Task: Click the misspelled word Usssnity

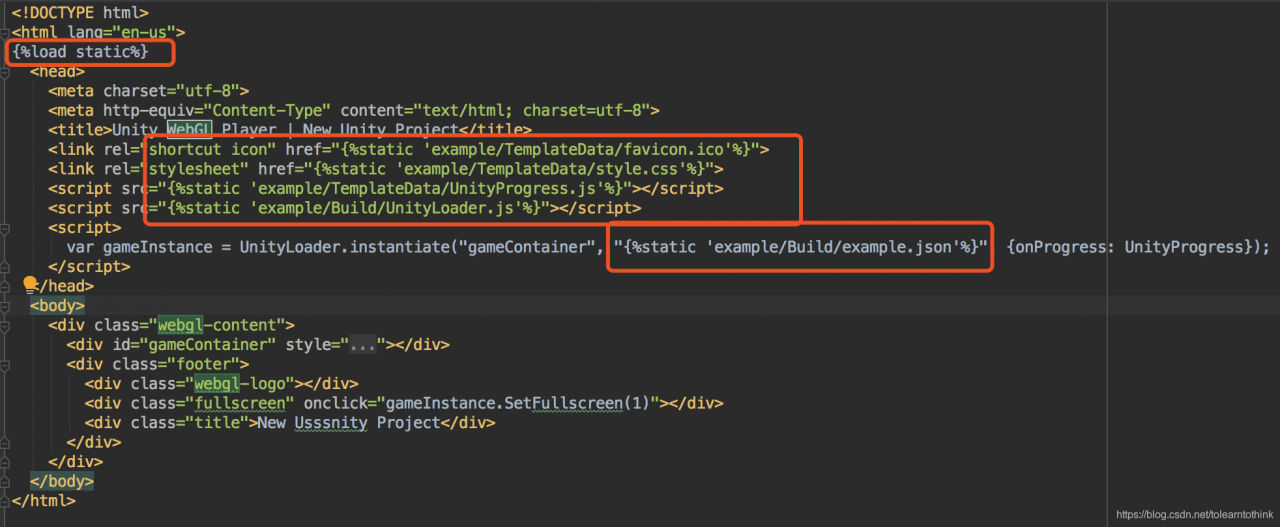Action: click(x=331, y=423)
